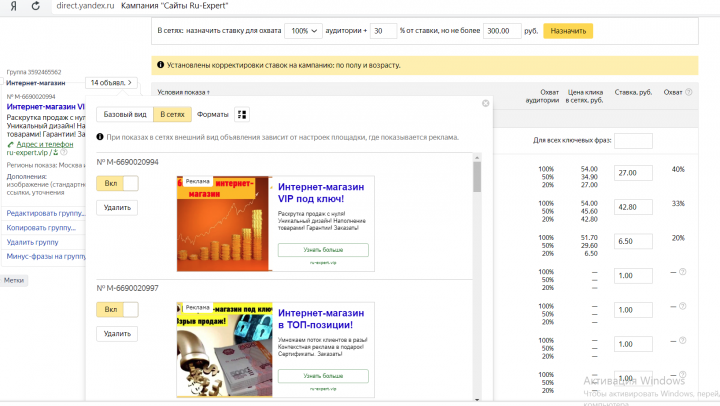Screen dimensions: 720x406
Task: Open the 100% audience coverage dropdown
Action: [303, 31]
